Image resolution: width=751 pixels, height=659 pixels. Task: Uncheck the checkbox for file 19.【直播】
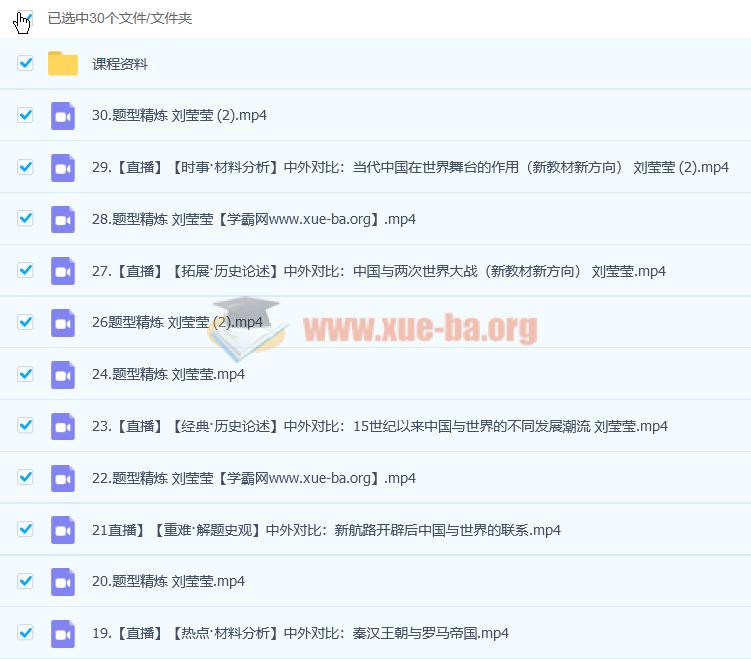coord(25,633)
